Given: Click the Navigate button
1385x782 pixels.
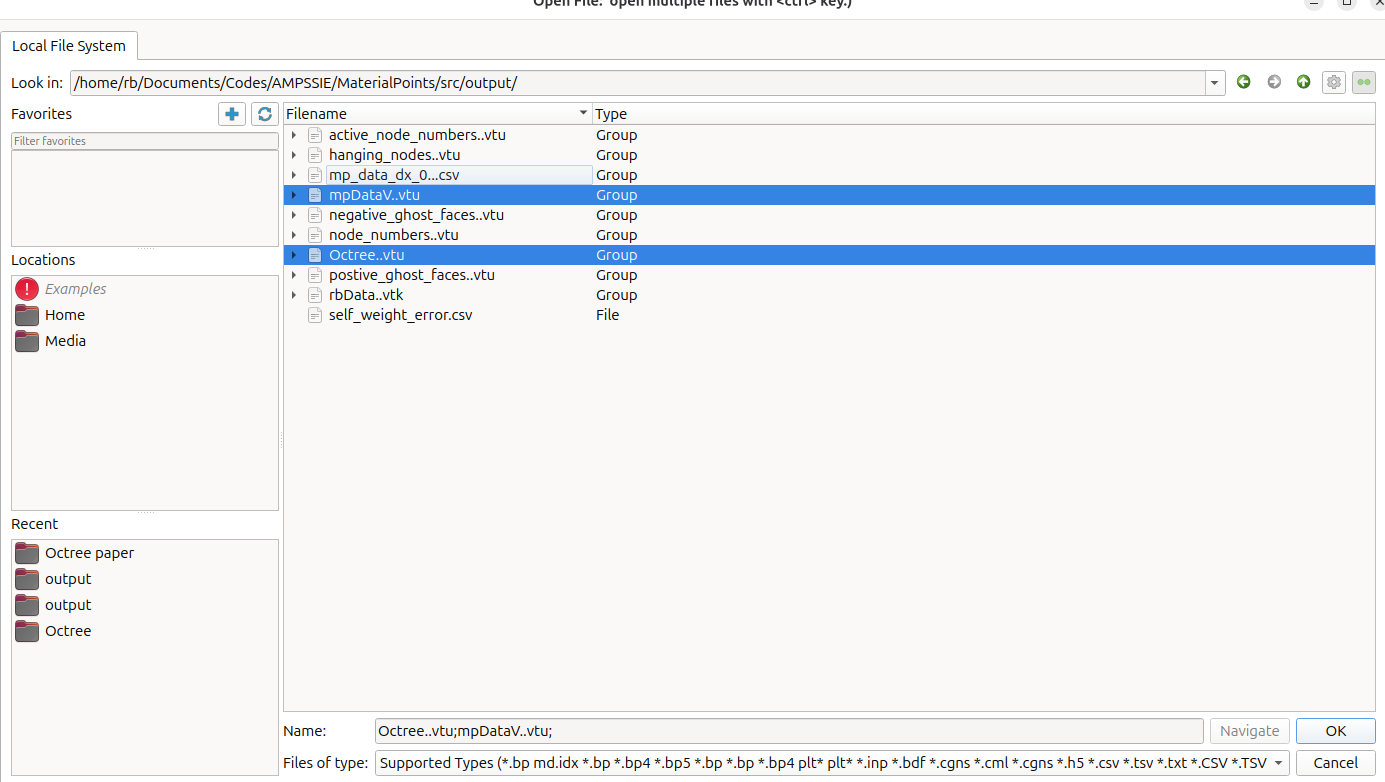Looking at the screenshot, I should tap(1249, 731).
